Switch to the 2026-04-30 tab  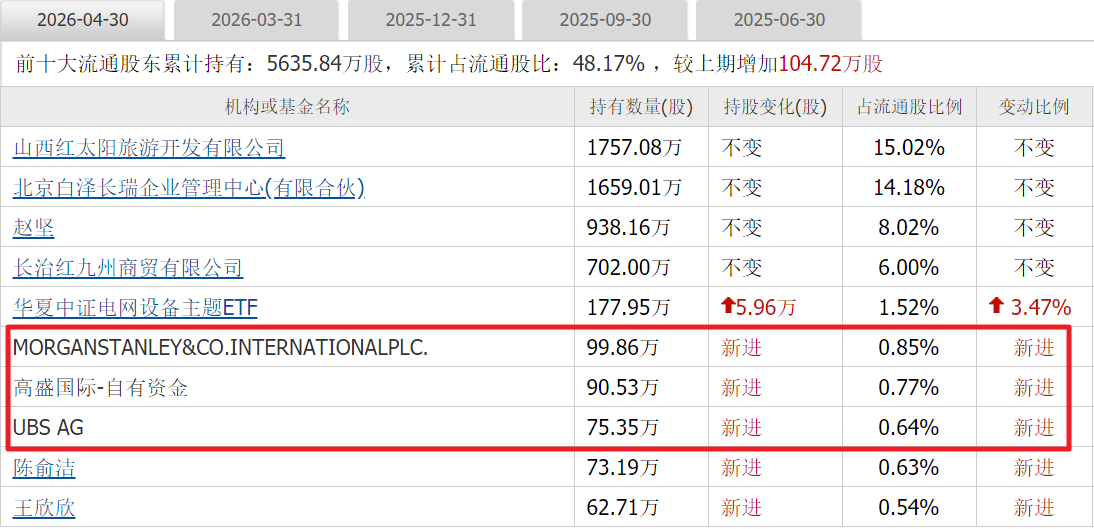(x=82, y=20)
